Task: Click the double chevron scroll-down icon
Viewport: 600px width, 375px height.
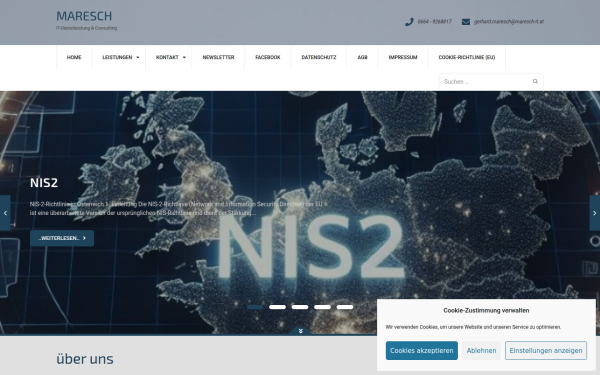Action: coord(300,331)
